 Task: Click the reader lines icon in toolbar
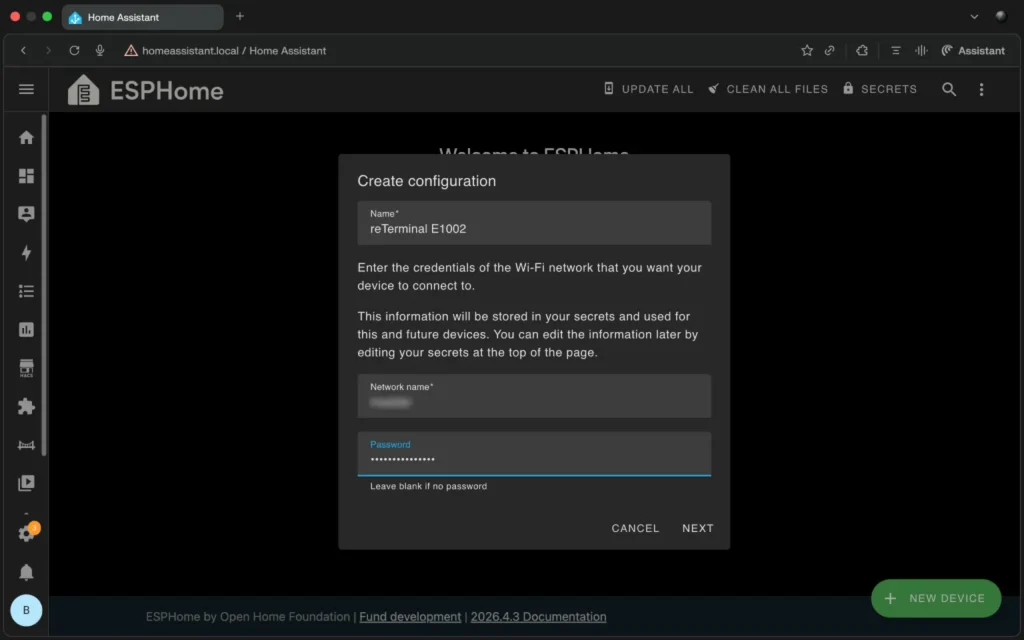tap(895, 50)
